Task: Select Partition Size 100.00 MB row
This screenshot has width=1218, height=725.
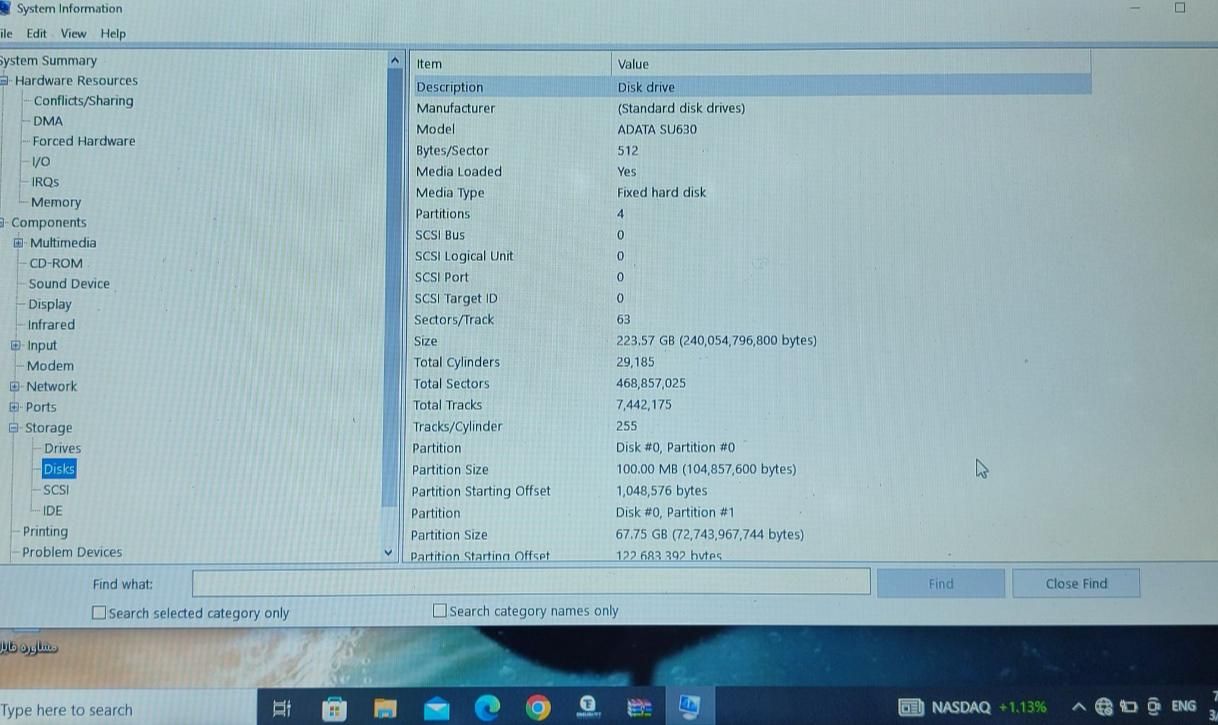Action: (x=750, y=470)
